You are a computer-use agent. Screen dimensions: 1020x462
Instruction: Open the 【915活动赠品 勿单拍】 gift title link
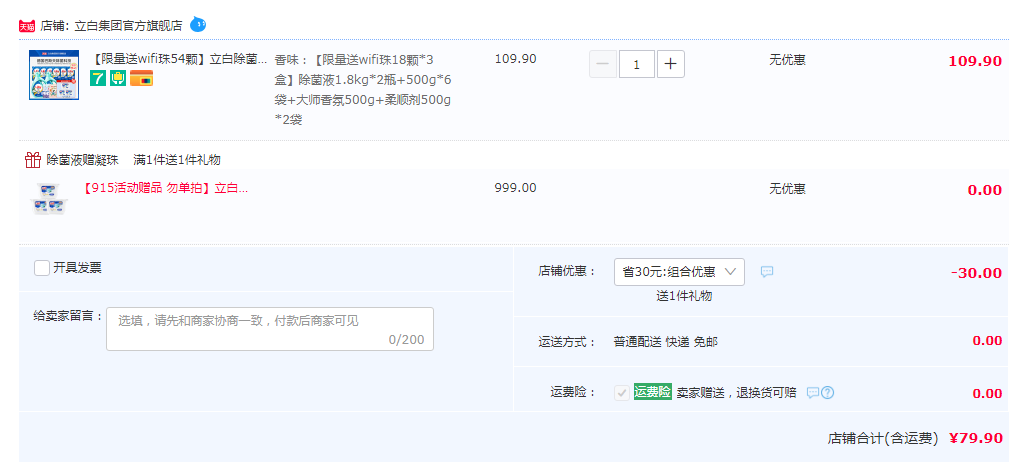tap(166, 188)
